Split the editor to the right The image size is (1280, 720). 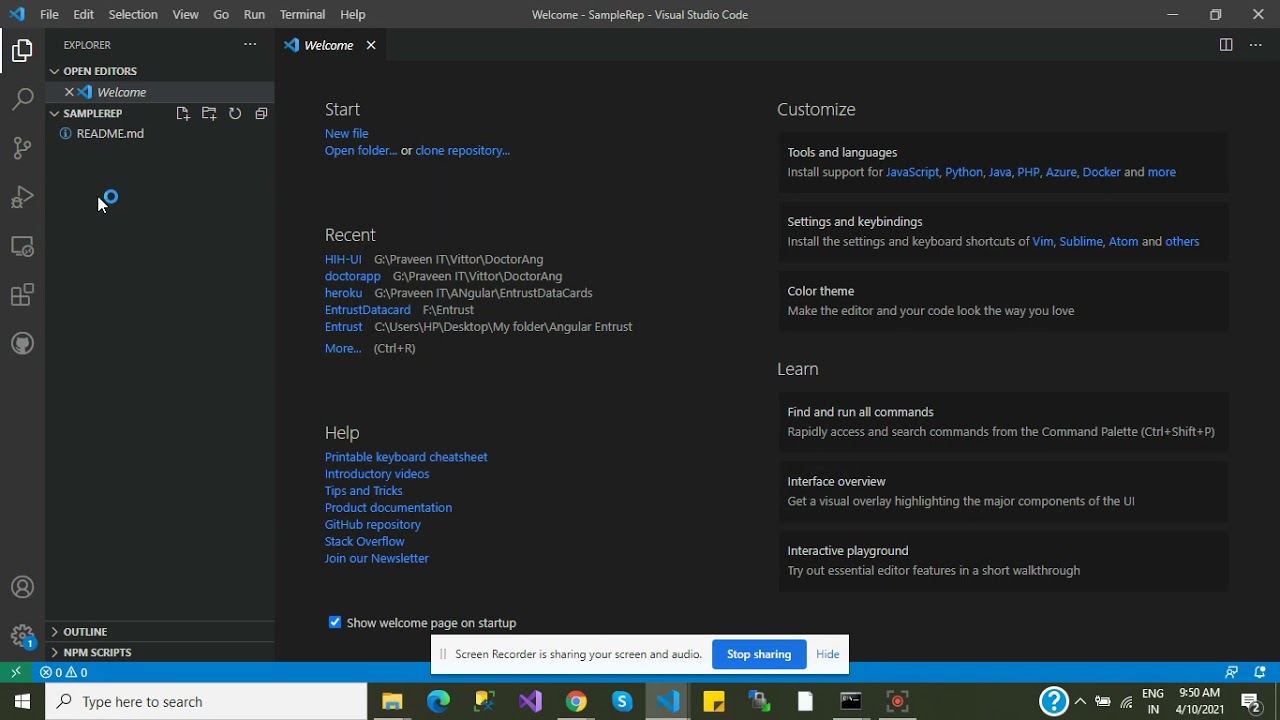1226,45
